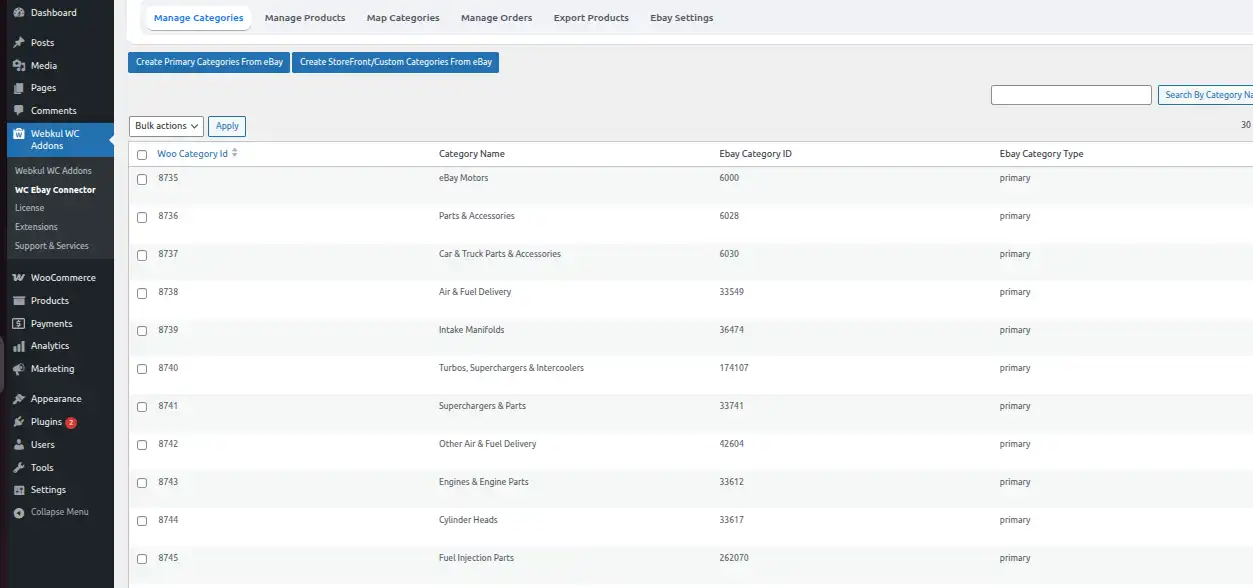Click the Comments speech bubble icon

pyautogui.click(x=19, y=111)
